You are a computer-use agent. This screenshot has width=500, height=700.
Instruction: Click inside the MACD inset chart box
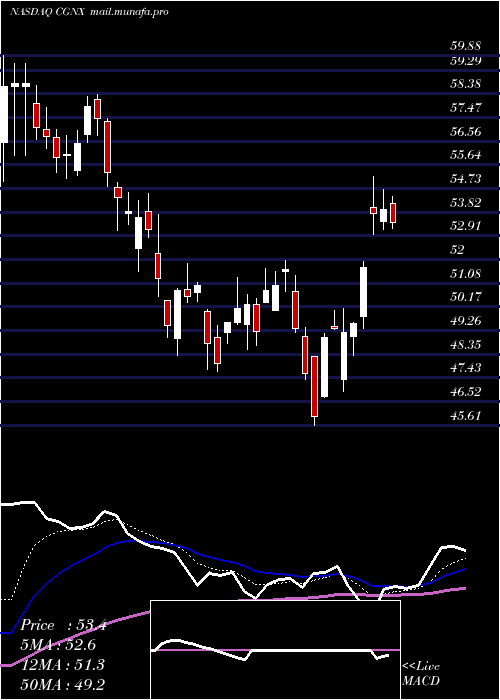[x=275, y=650]
